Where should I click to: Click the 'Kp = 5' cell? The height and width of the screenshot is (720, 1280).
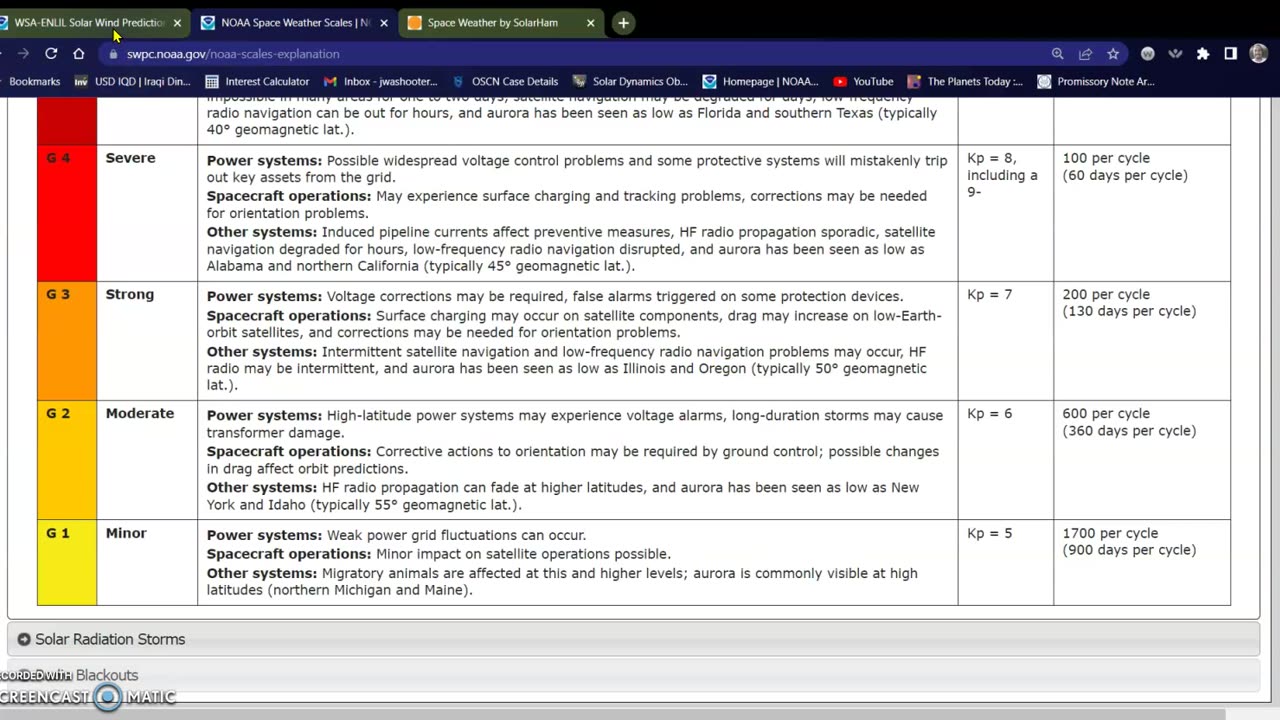click(x=1005, y=562)
